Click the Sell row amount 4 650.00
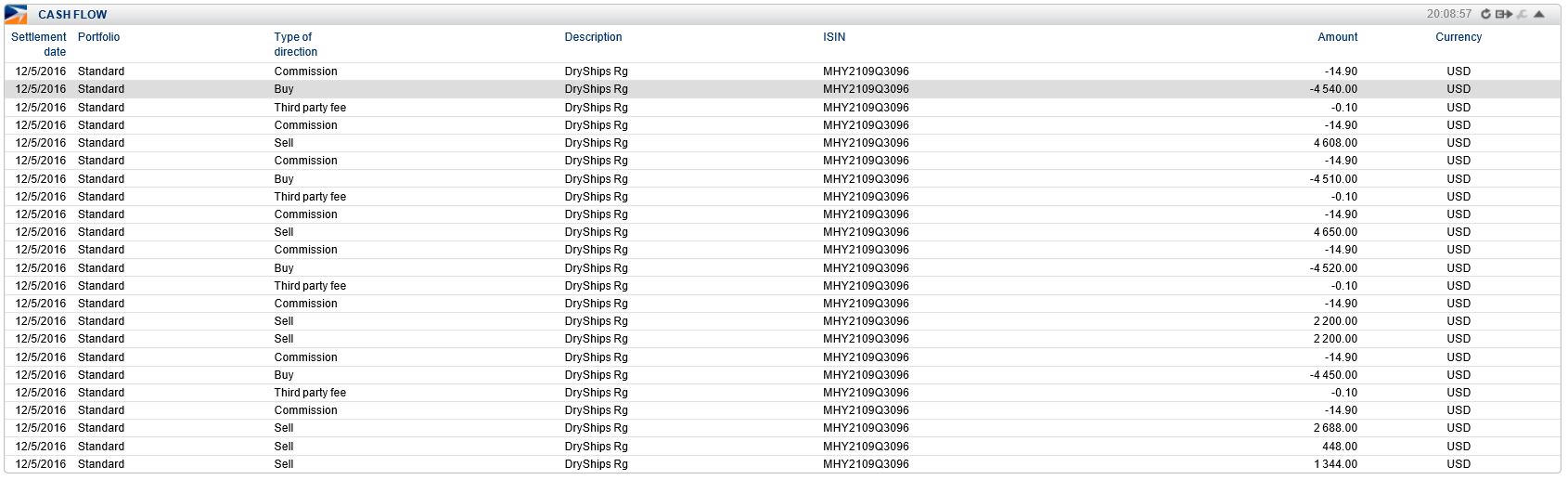This screenshot has height=480, width=1568. [1335, 232]
